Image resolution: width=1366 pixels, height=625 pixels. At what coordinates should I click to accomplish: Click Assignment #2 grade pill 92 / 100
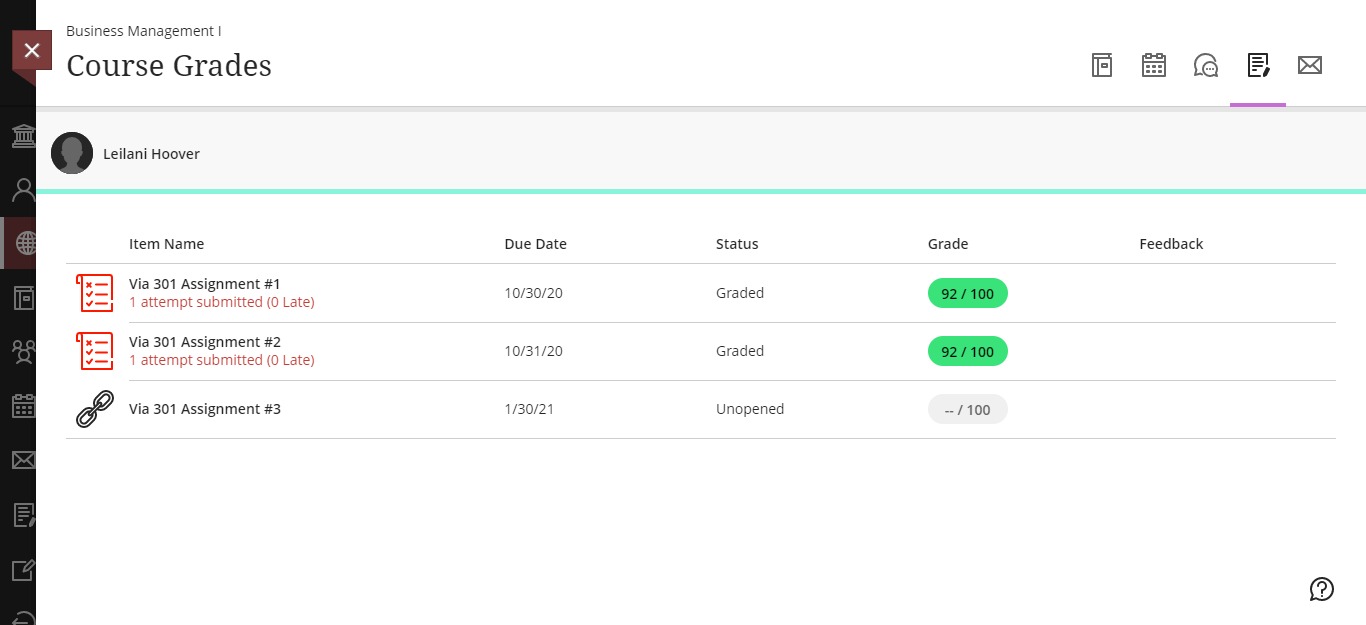point(967,351)
